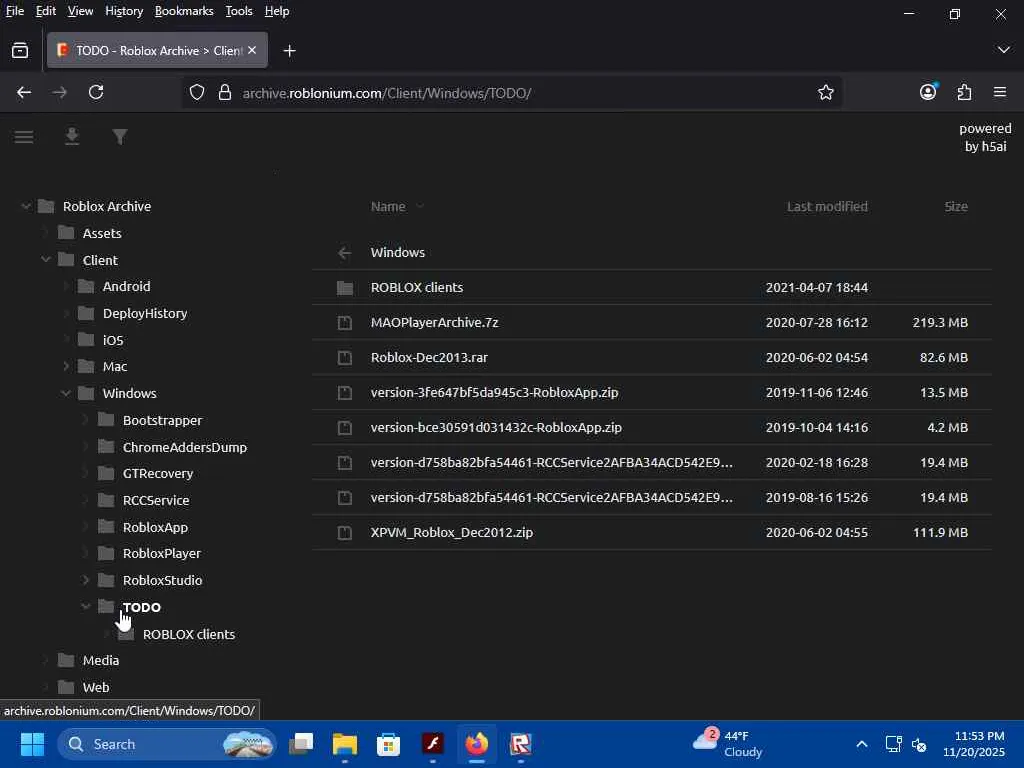Viewport: 1024px width, 768px height.
Task: Open XPVM_Roblox_Dec2012.zip file link
Action: tap(452, 533)
